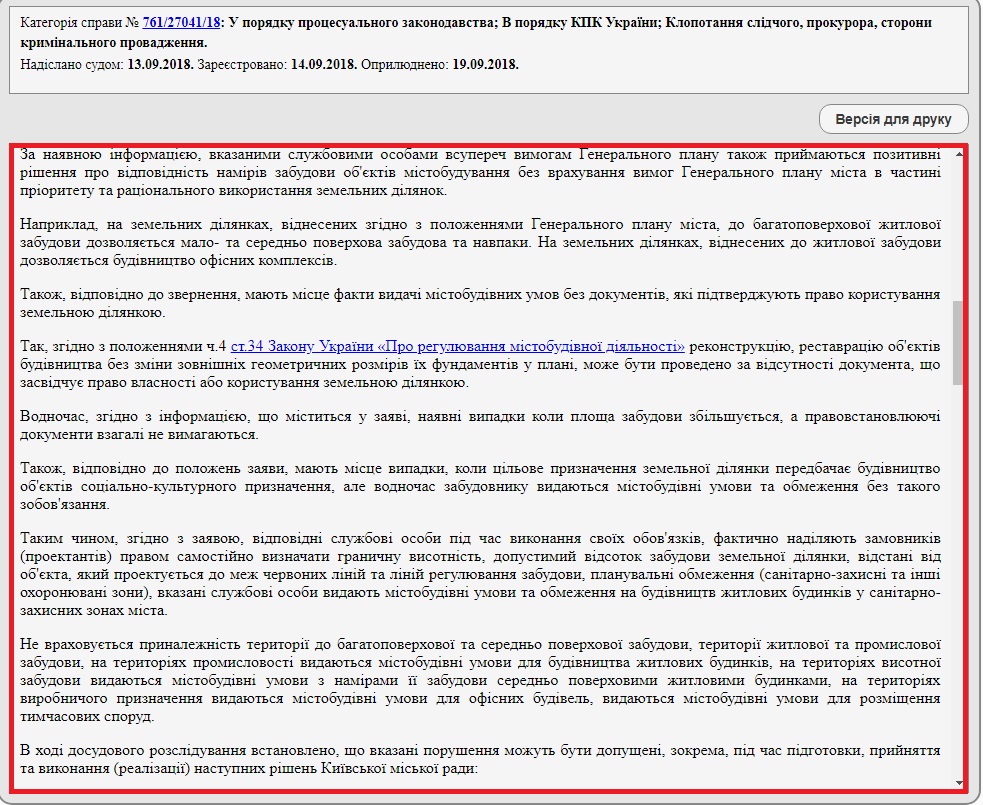Viewport: 983px width, 805px height.
Task: Click paragraph starting 'Також, відповідно до звернення'
Action: [x=480, y=305]
